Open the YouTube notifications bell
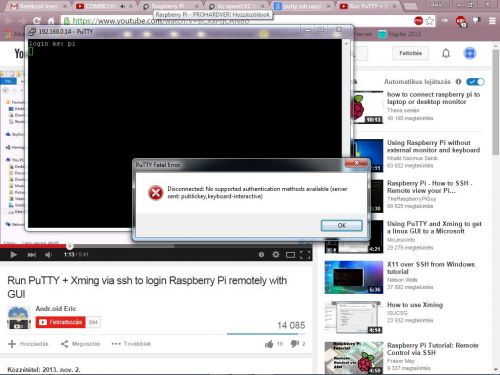500x375 pixels. tap(446, 53)
